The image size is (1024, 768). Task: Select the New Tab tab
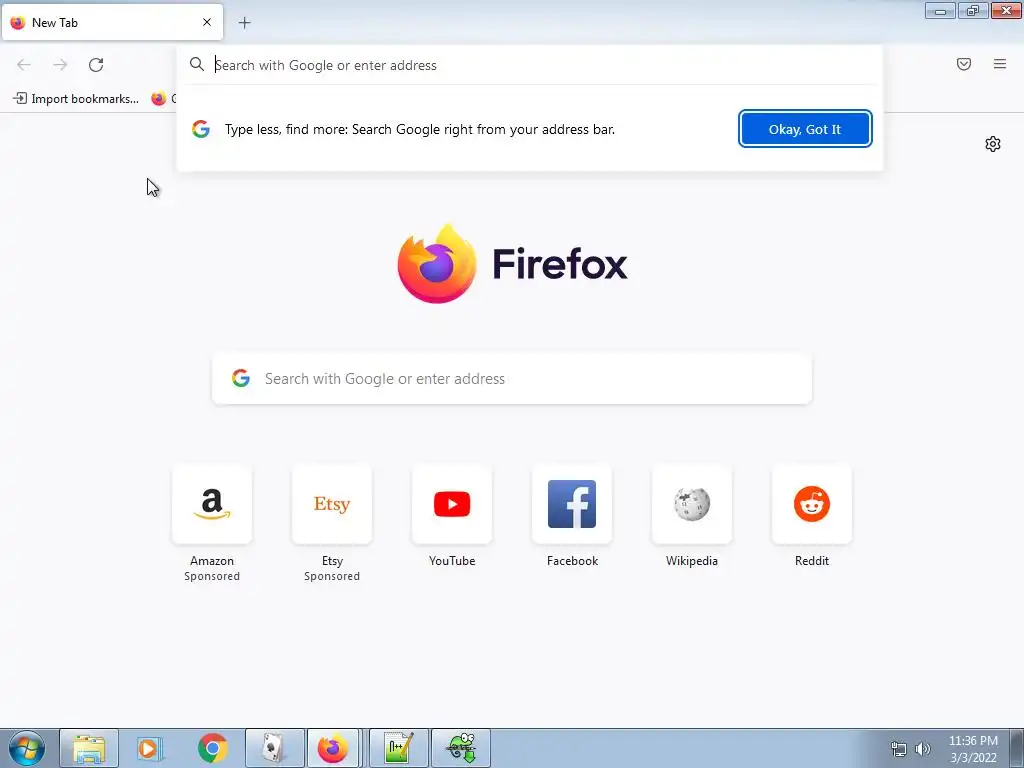tap(112, 22)
